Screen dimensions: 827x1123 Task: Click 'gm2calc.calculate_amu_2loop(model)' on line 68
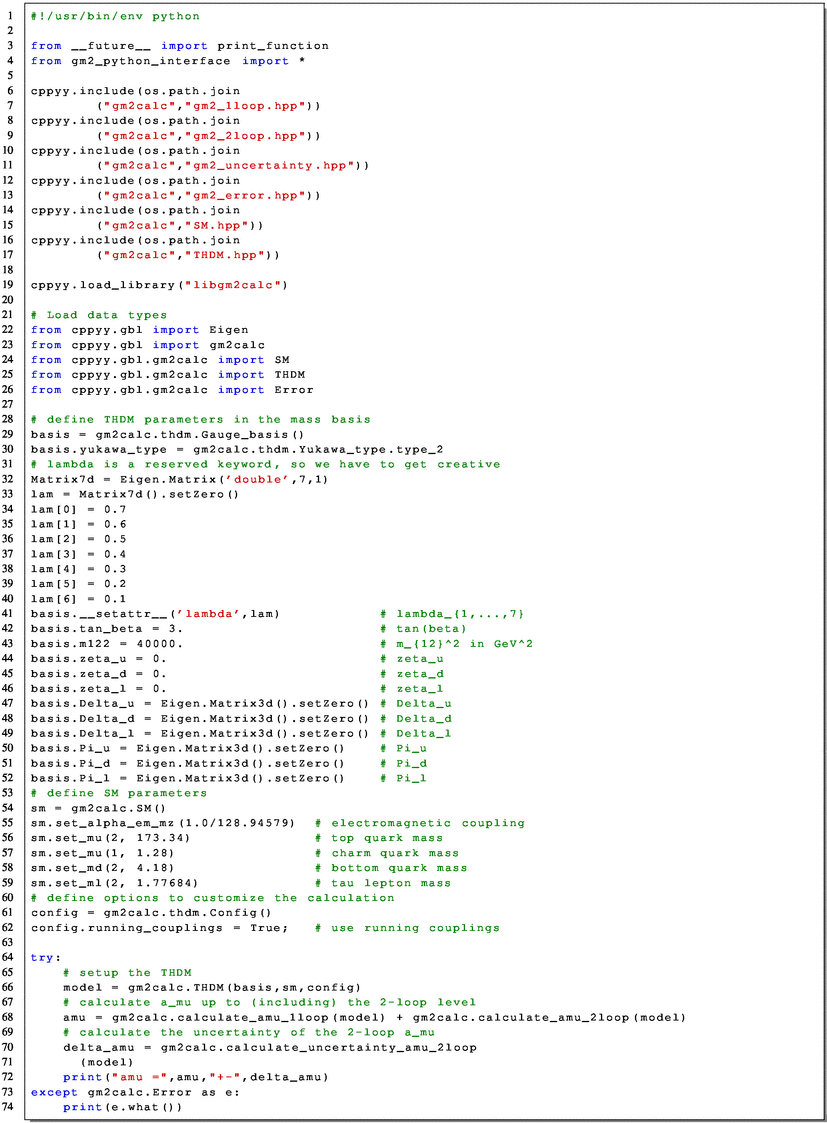[x=549, y=1018]
